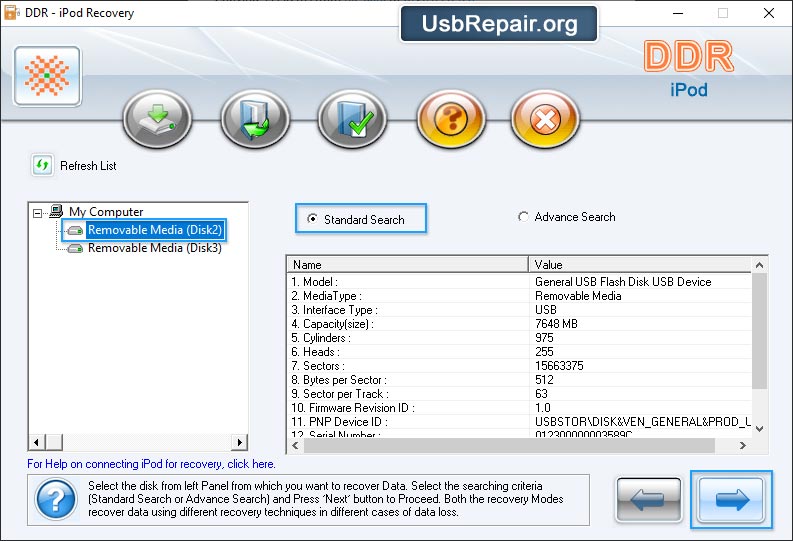This screenshot has width=793, height=541.
Task: Click the blue question mark info icon
Action: (56, 500)
